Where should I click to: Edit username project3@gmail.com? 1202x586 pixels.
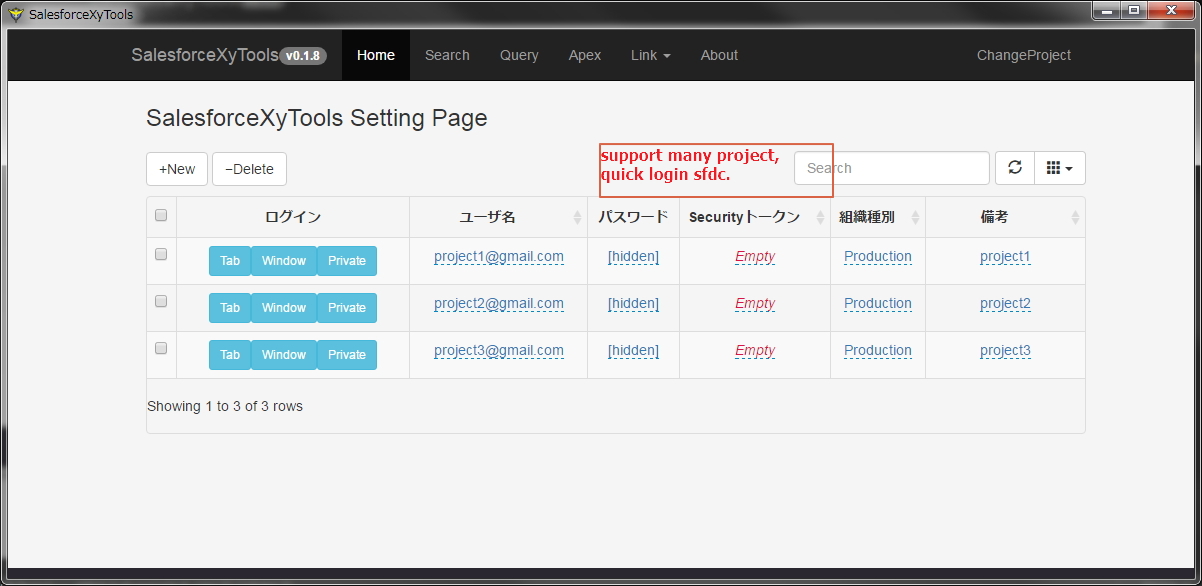[499, 351]
